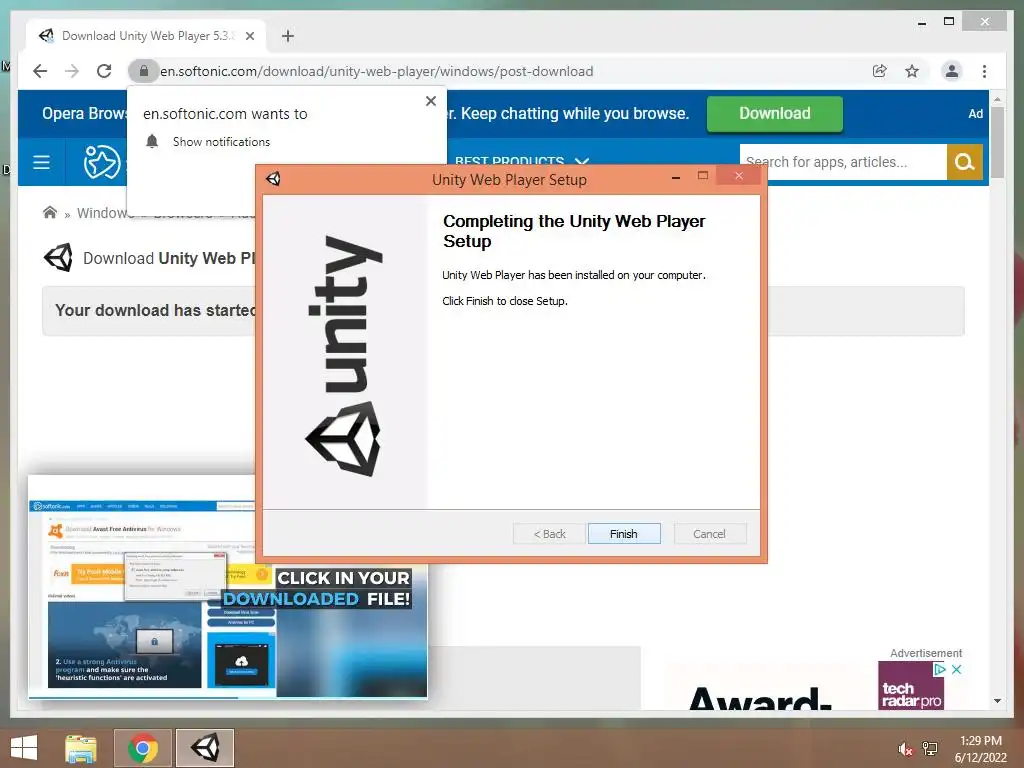Click the Back button in Unity setup
Image resolution: width=1024 pixels, height=768 pixels.
[x=549, y=534]
